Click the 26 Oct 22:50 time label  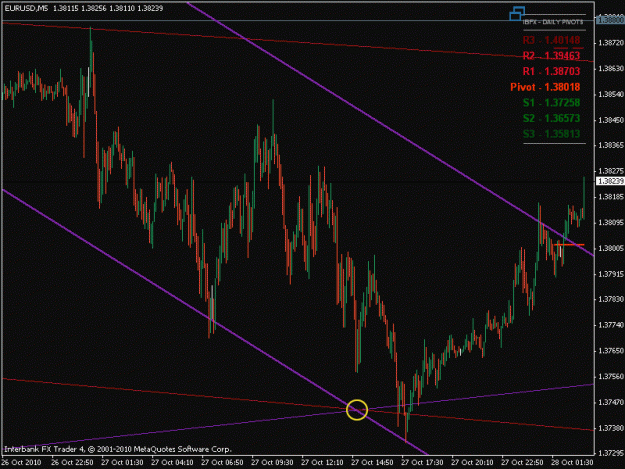(x=72, y=463)
